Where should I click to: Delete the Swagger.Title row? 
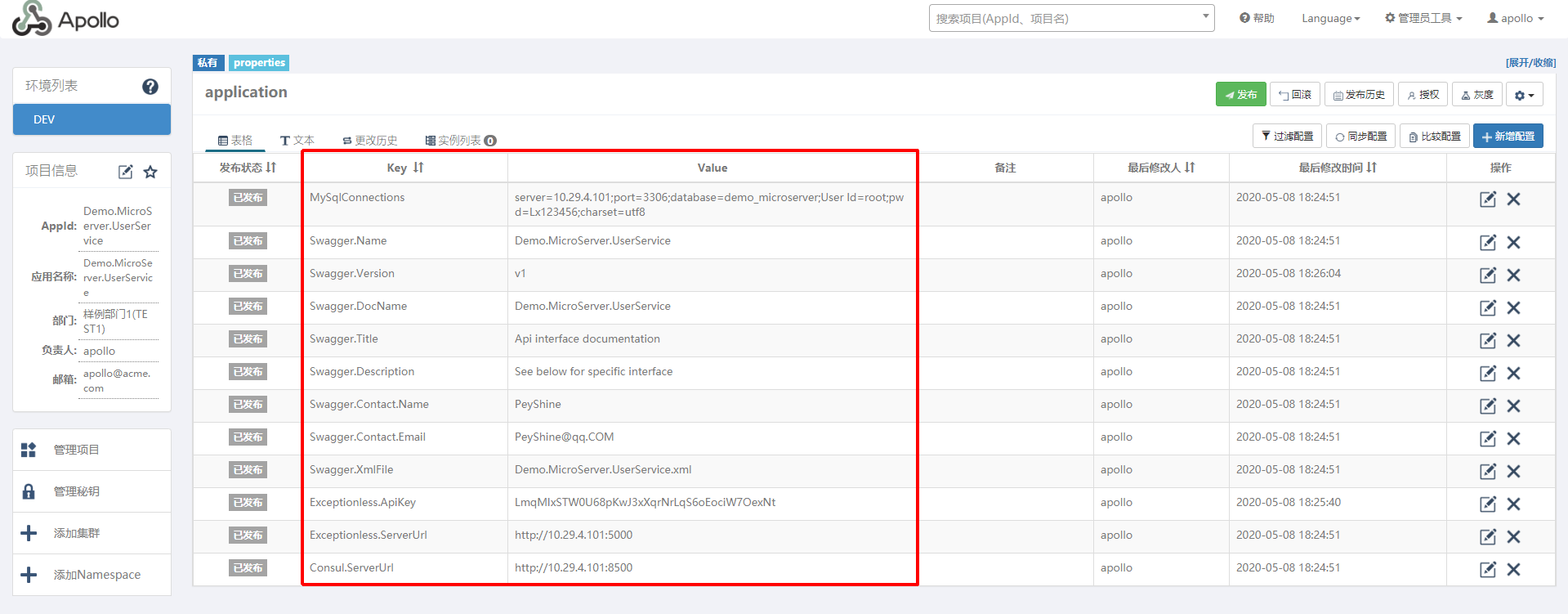coord(1513,340)
